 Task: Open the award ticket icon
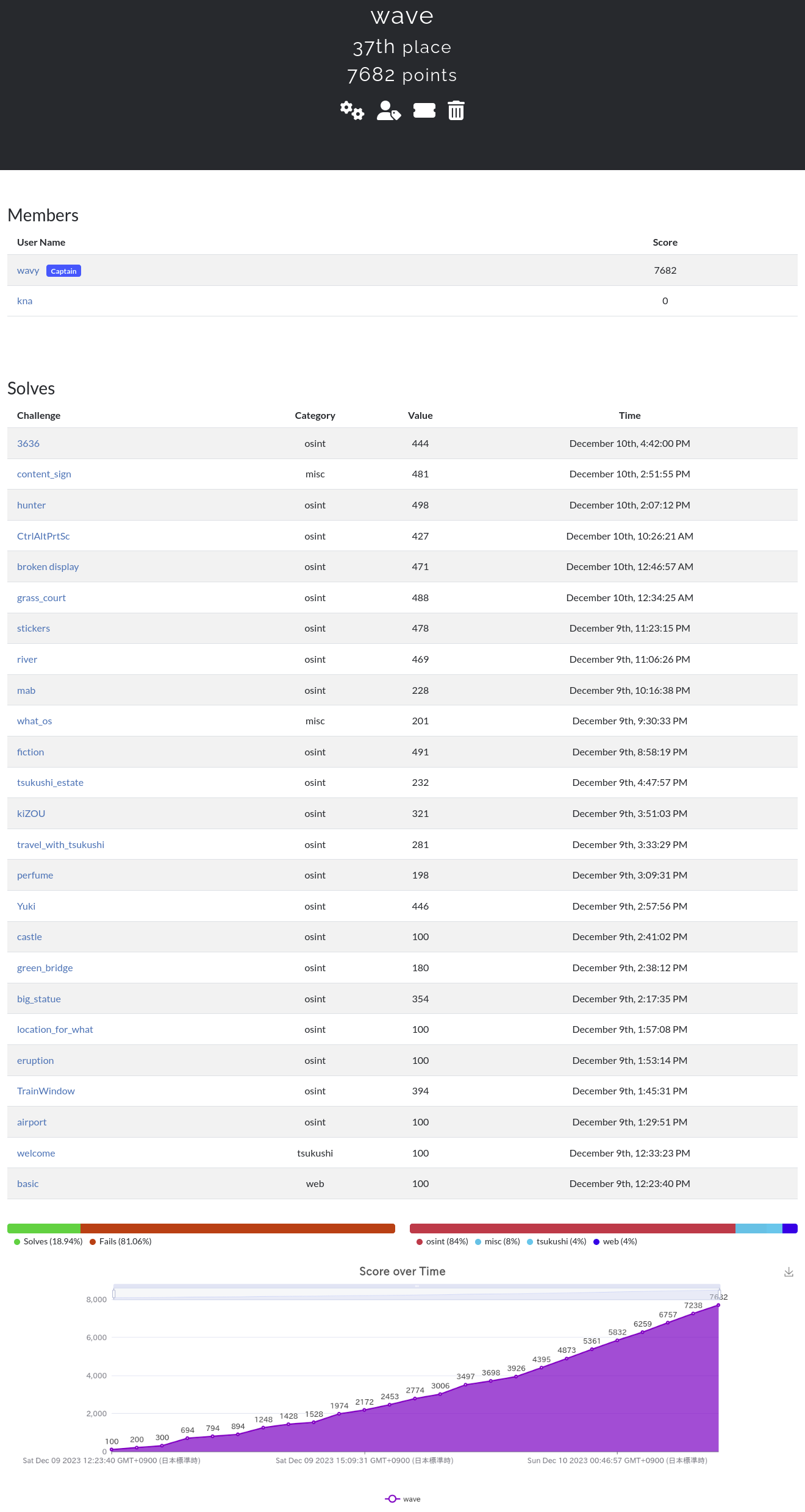(424, 110)
